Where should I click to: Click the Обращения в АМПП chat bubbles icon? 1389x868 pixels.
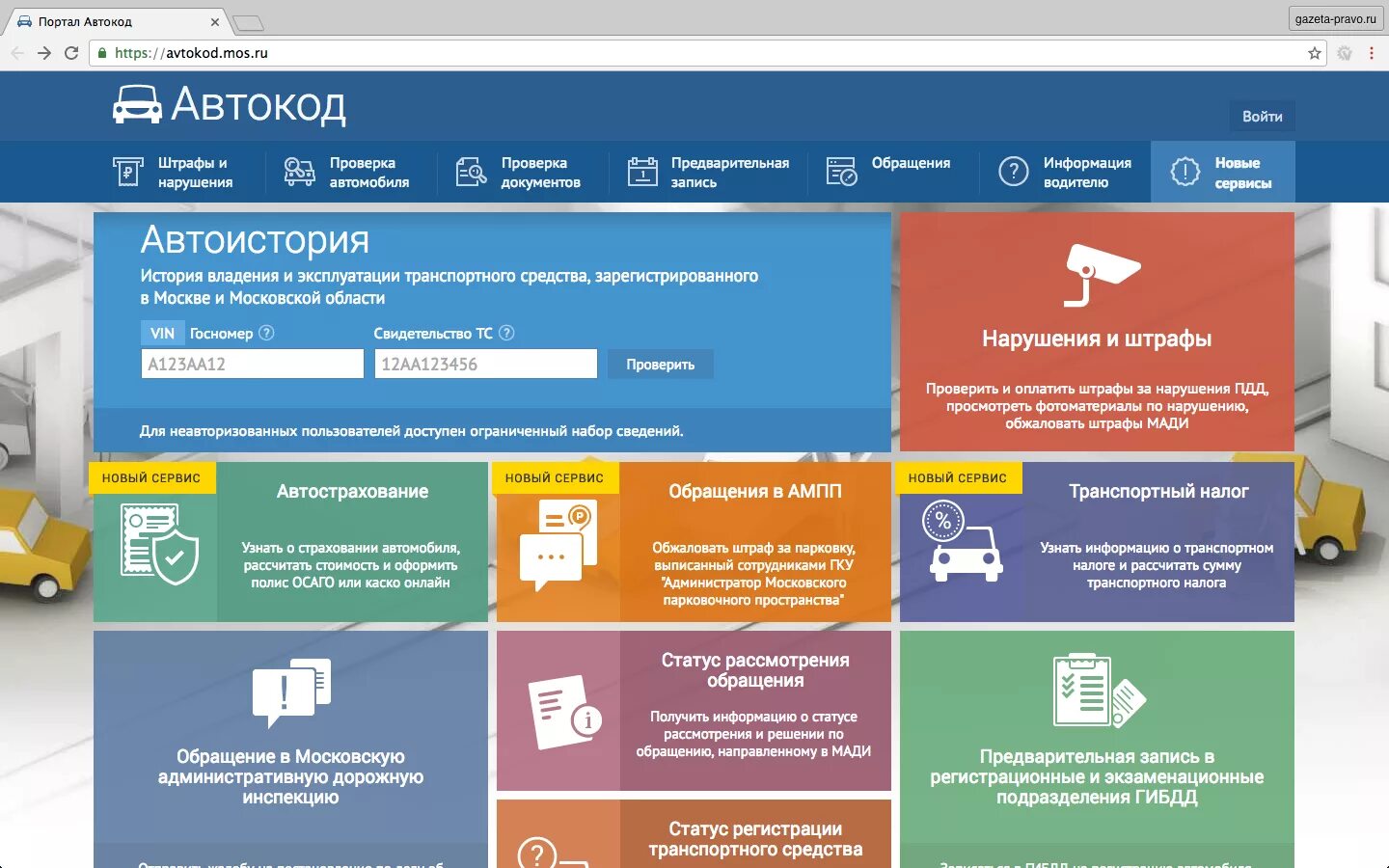pos(558,545)
